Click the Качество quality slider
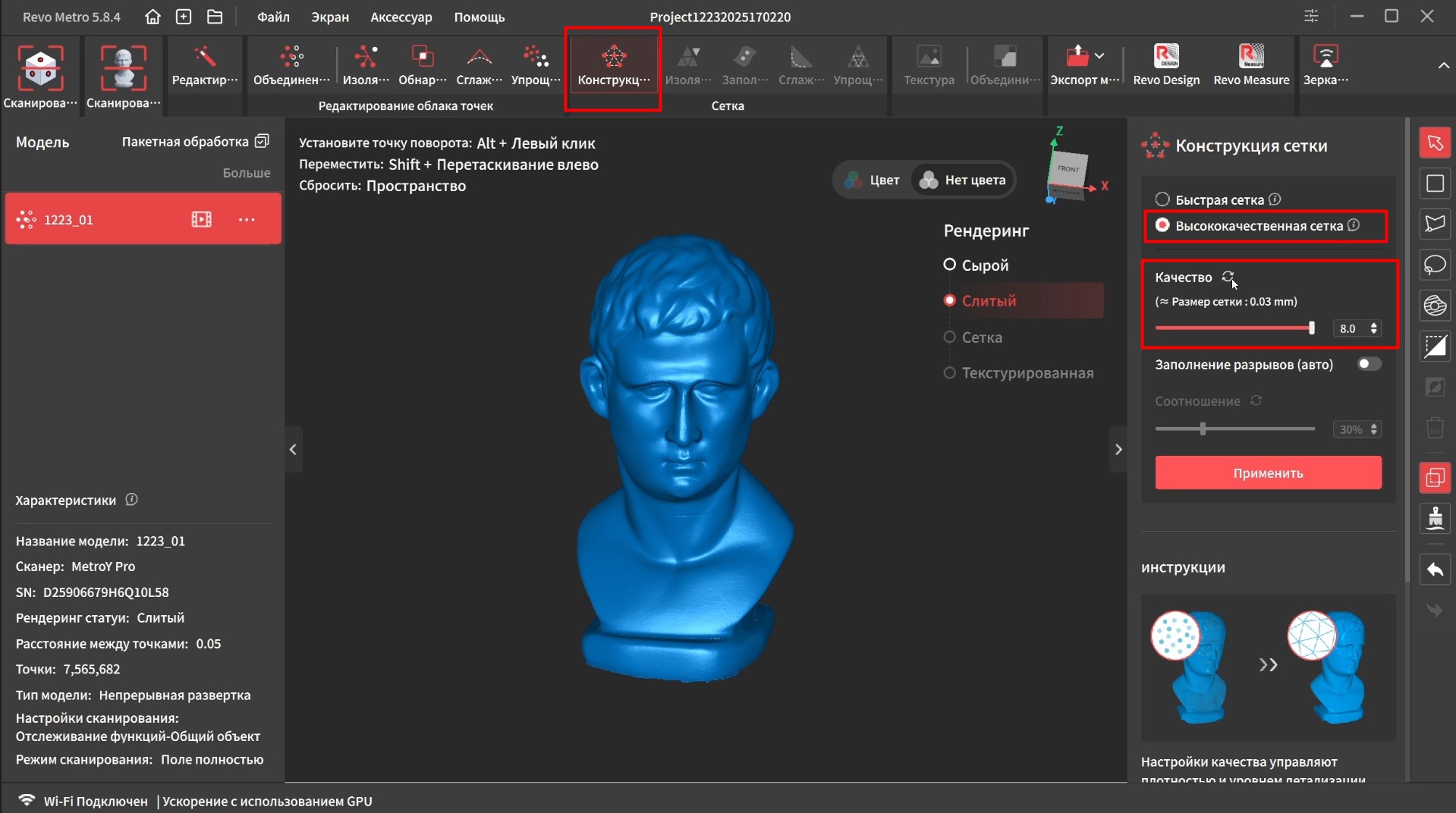1456x813 pixels. 1234,328
